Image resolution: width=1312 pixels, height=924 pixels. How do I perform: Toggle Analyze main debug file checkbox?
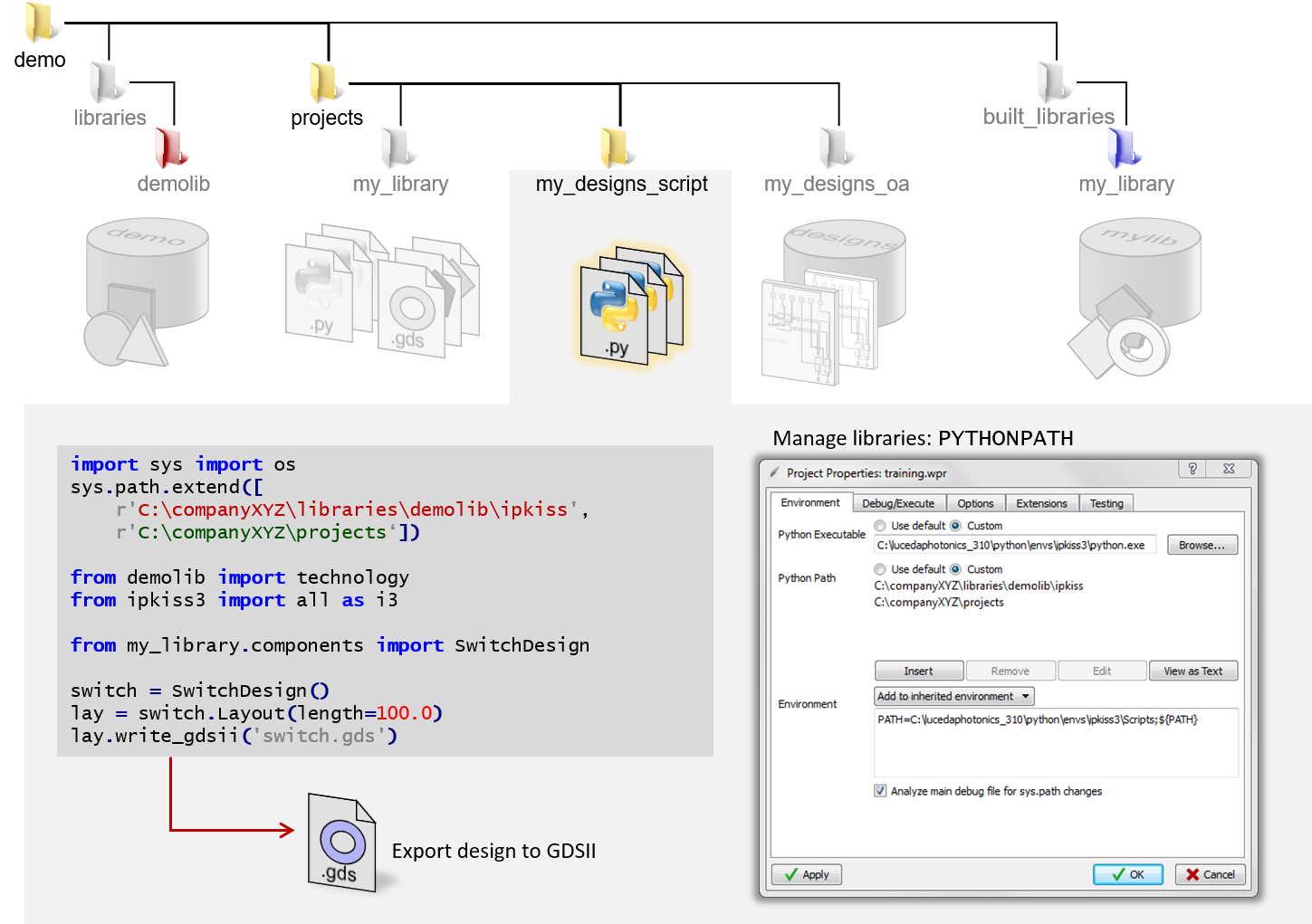[880, 791]
